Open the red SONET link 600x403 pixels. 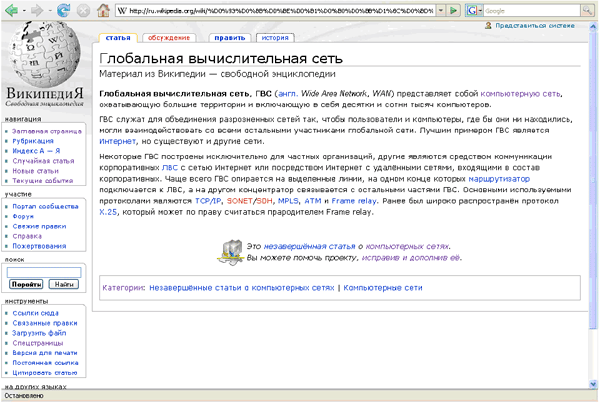[240, 201]
